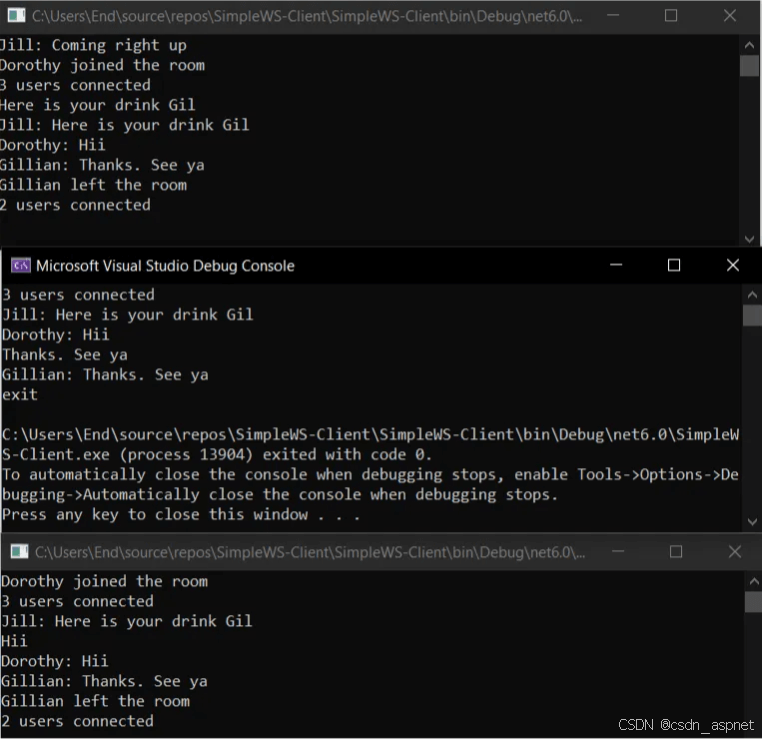
Task: Click the Visual Studio Debug Console icon
Action: [20, 266]
